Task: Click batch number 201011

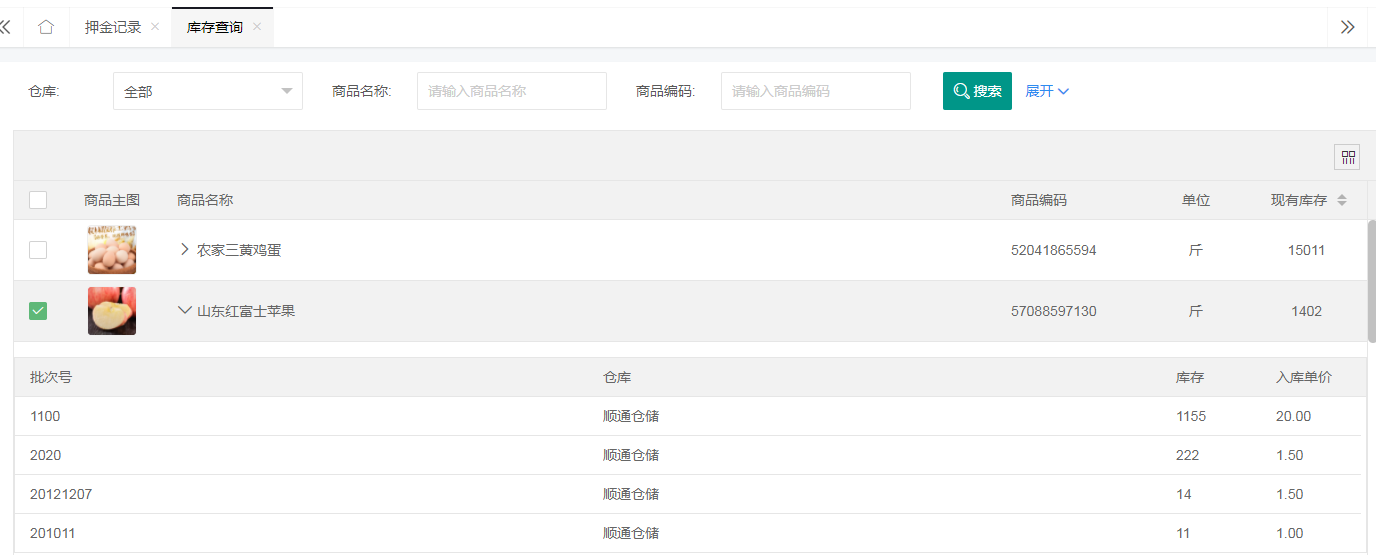Action: (x=52, y=533)
